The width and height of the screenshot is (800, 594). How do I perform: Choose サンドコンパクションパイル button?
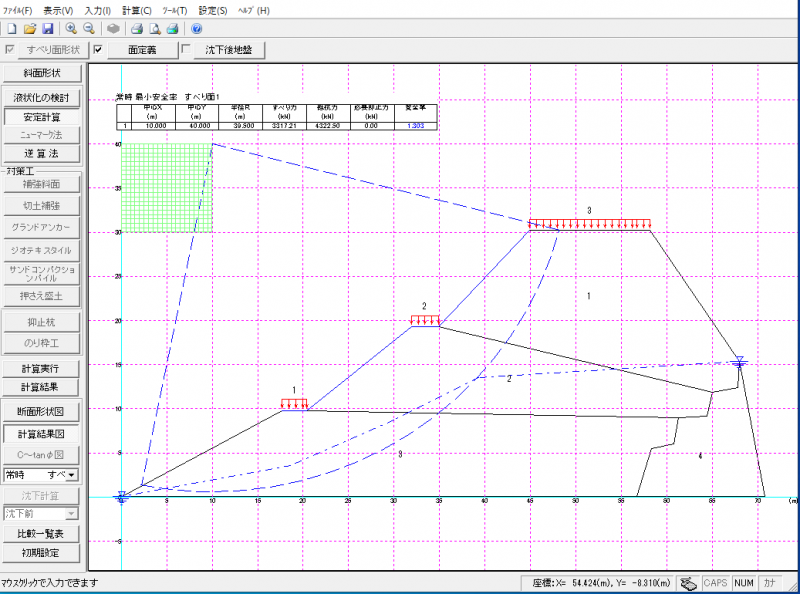(41, 274)
